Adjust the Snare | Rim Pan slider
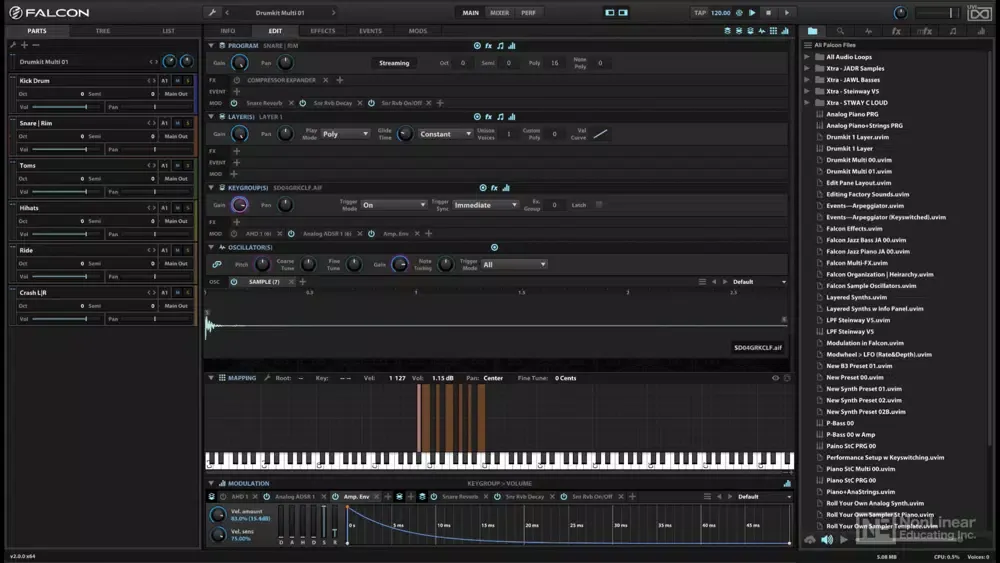Image resolution: width=1000 pixels, height=563 pixels. [155, 149]
